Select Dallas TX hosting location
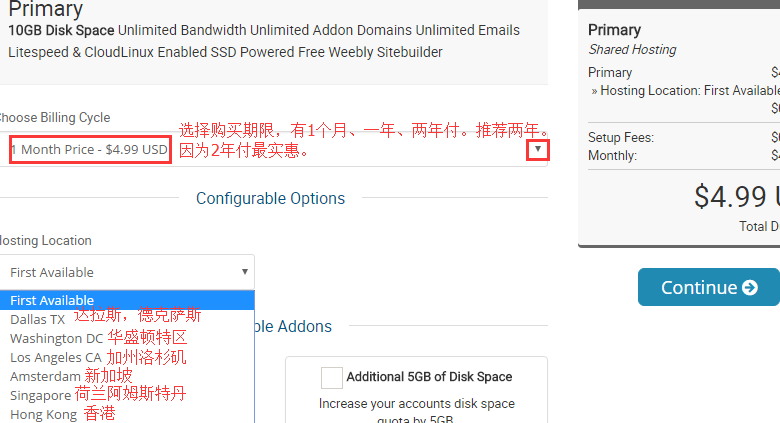Viewport: 780px width, 423px height. click(x=37, y=319)
